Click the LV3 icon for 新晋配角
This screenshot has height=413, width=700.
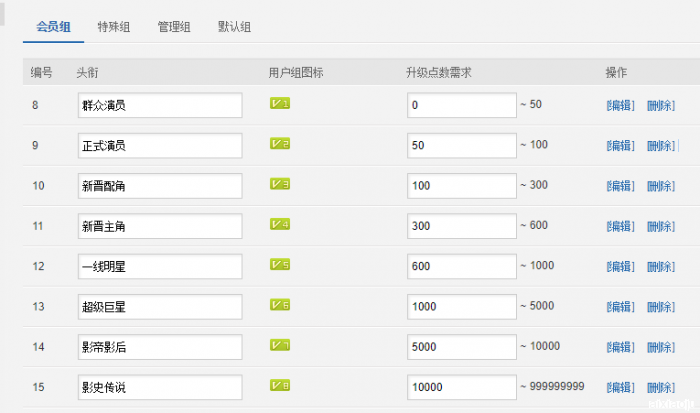(280, 184)
